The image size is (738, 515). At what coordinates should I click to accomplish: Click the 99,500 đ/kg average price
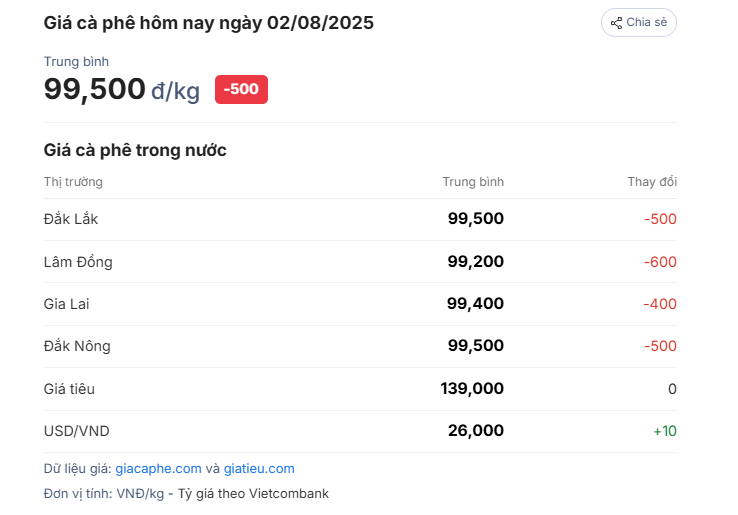(122, 89)
